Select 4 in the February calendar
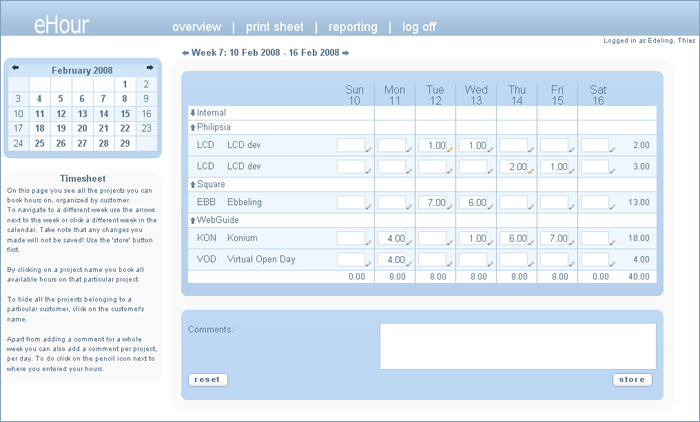 click(40, 99)
